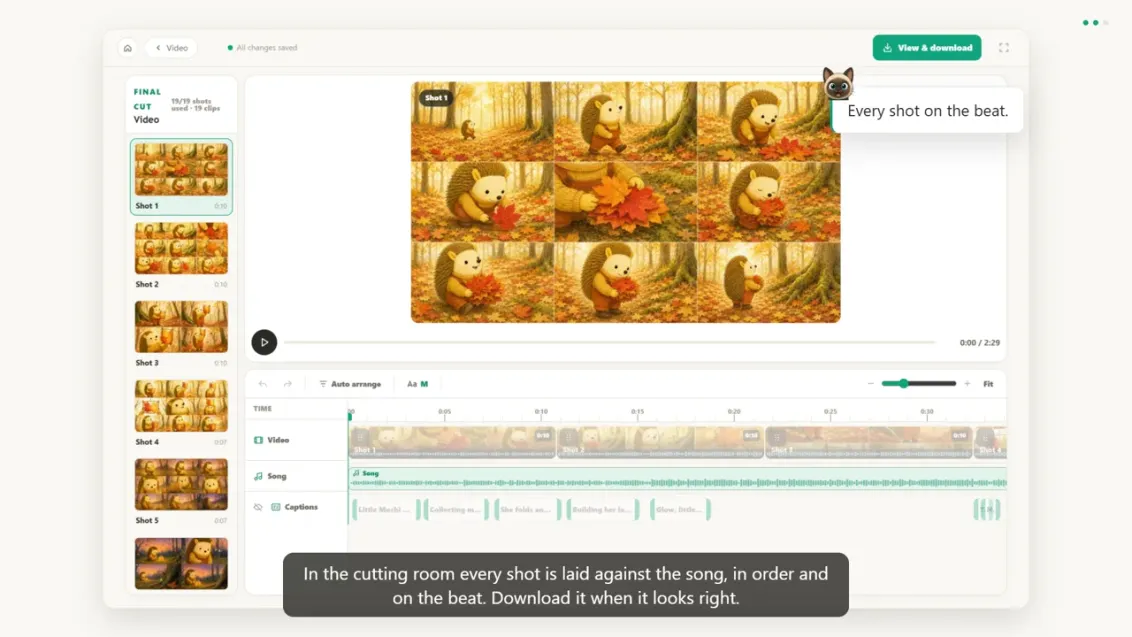Click the Captions track icon

click(x=276, y=507)
